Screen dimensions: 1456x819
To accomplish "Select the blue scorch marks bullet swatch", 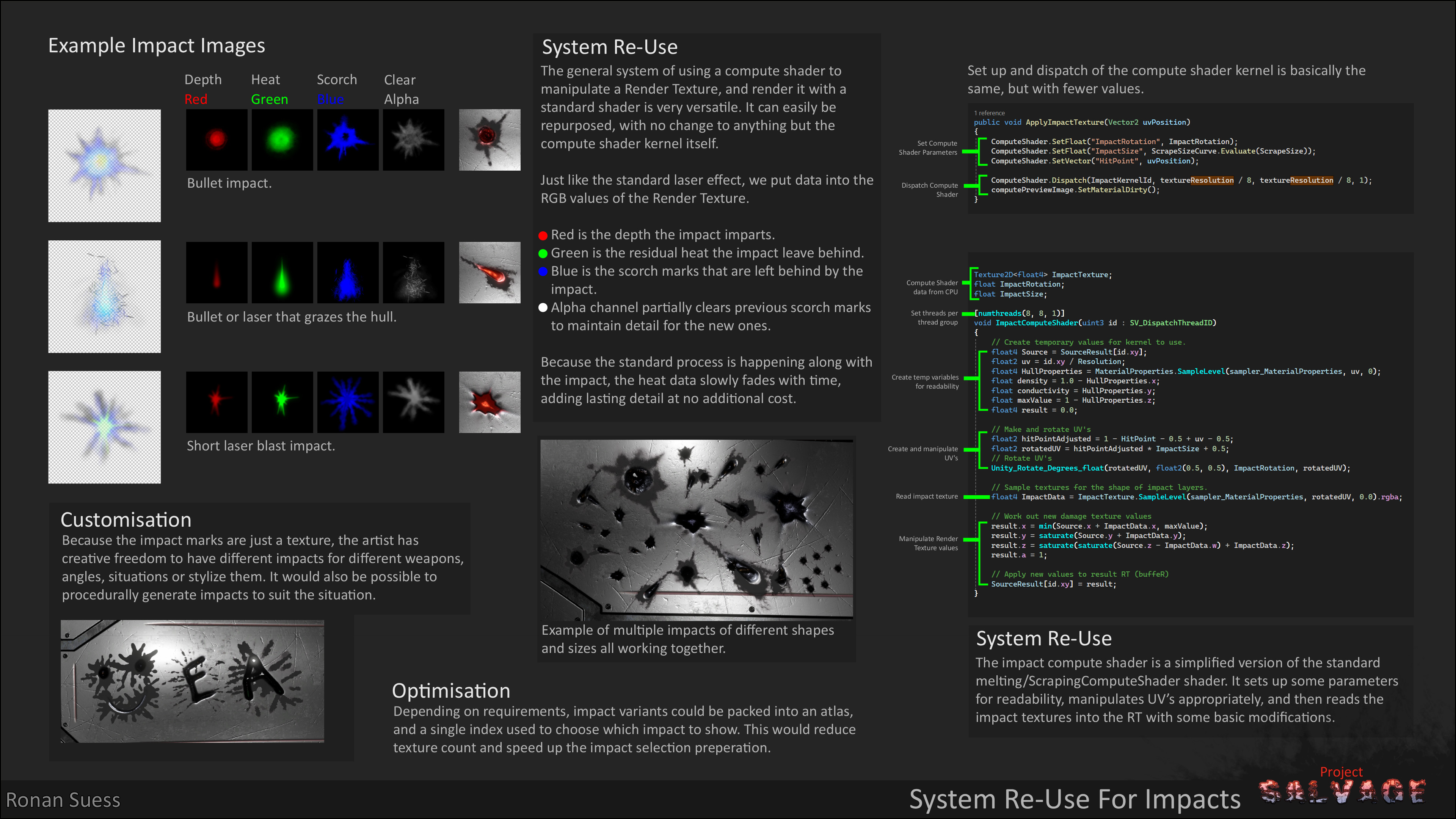I will 543,271.
